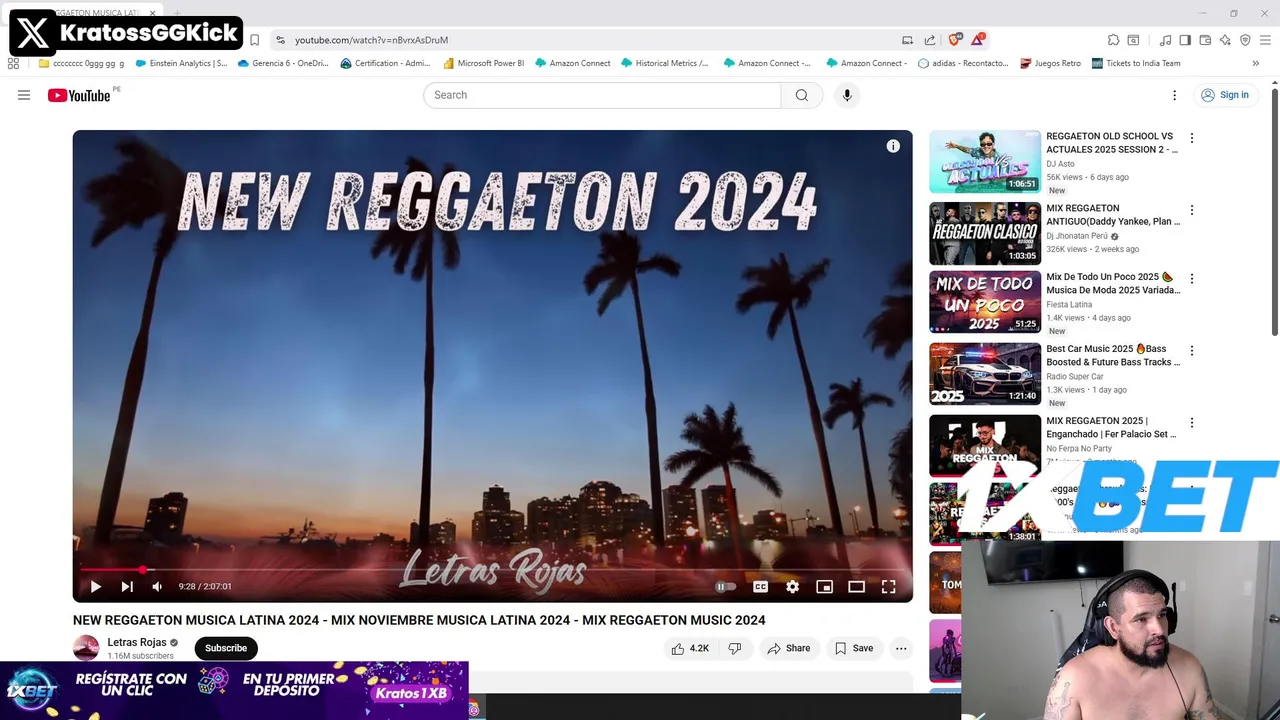The image size is (1280, 720).
Task: Enter full screen mode
Action: pyautogui.click(x=888, y=587)
